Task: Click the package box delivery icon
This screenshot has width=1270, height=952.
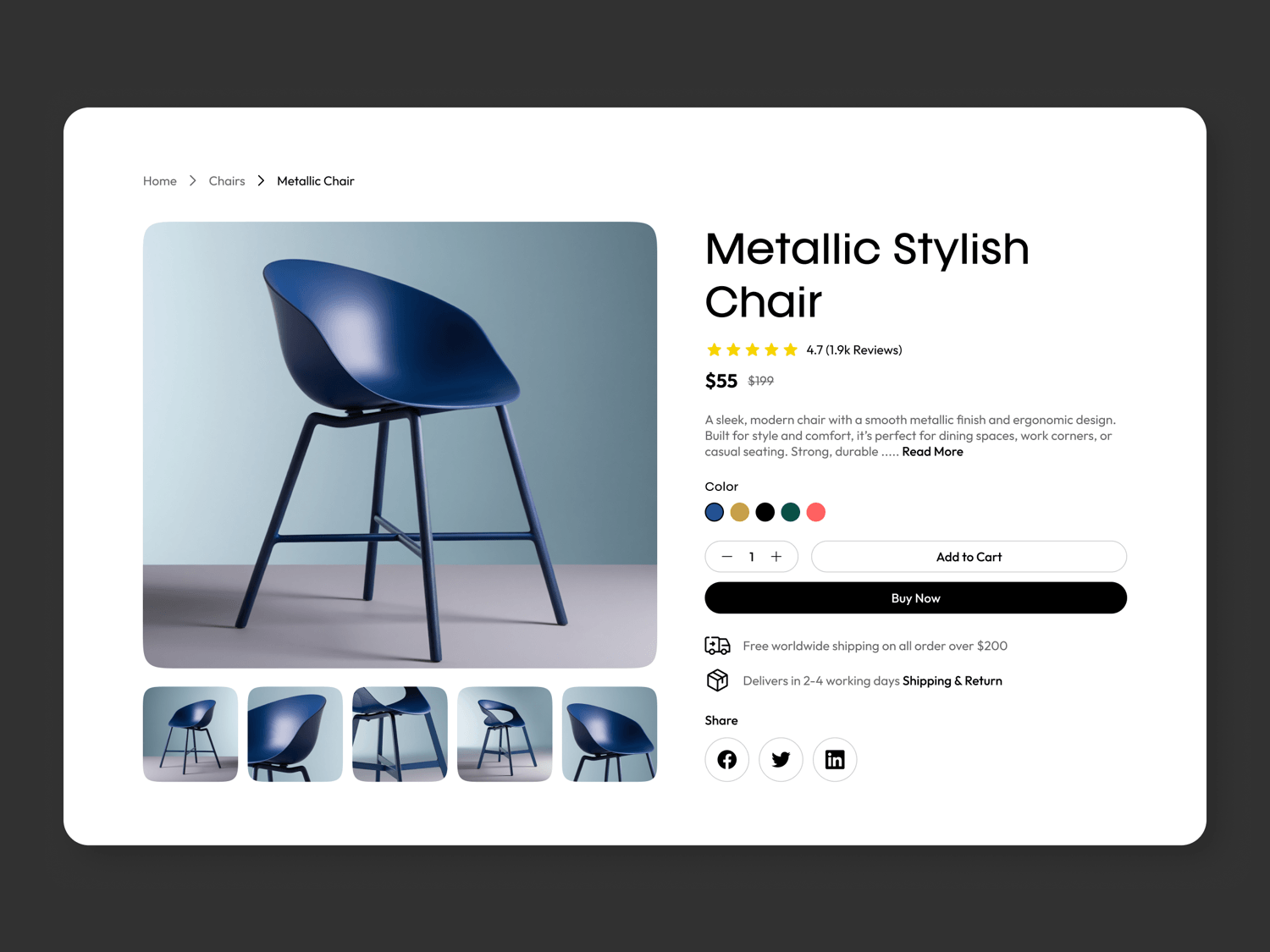Action: 717,680
